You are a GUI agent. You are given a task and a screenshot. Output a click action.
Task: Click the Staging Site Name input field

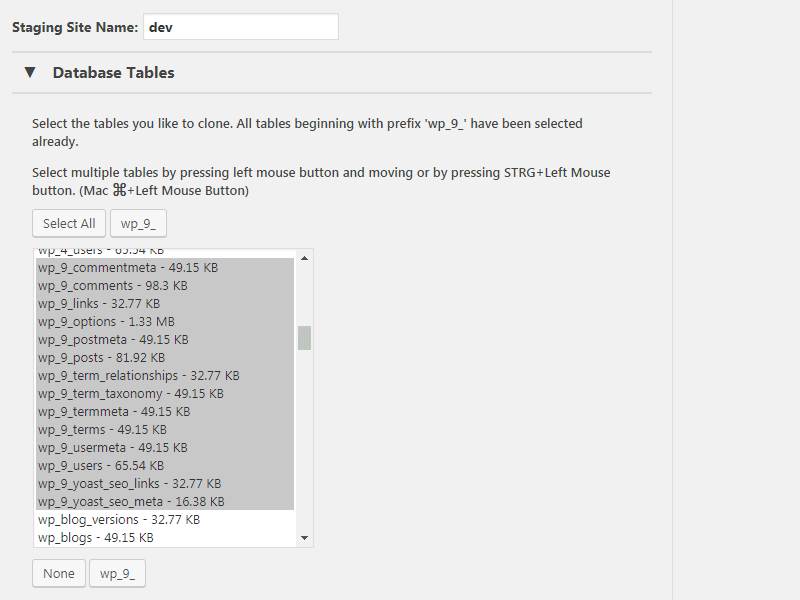point(241,27)
